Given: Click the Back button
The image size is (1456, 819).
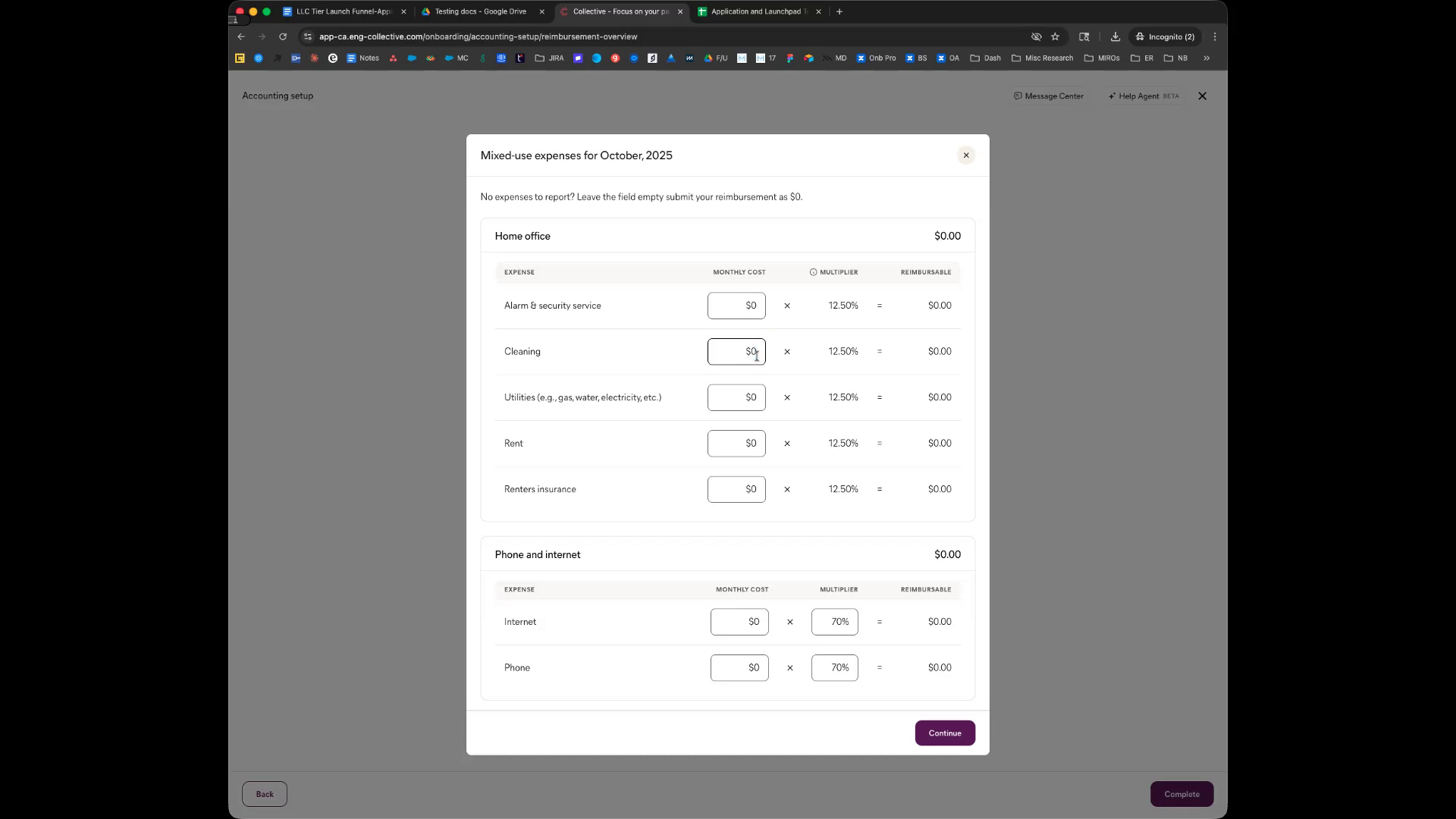Looking at the screenshot, I should pos(264,794).
